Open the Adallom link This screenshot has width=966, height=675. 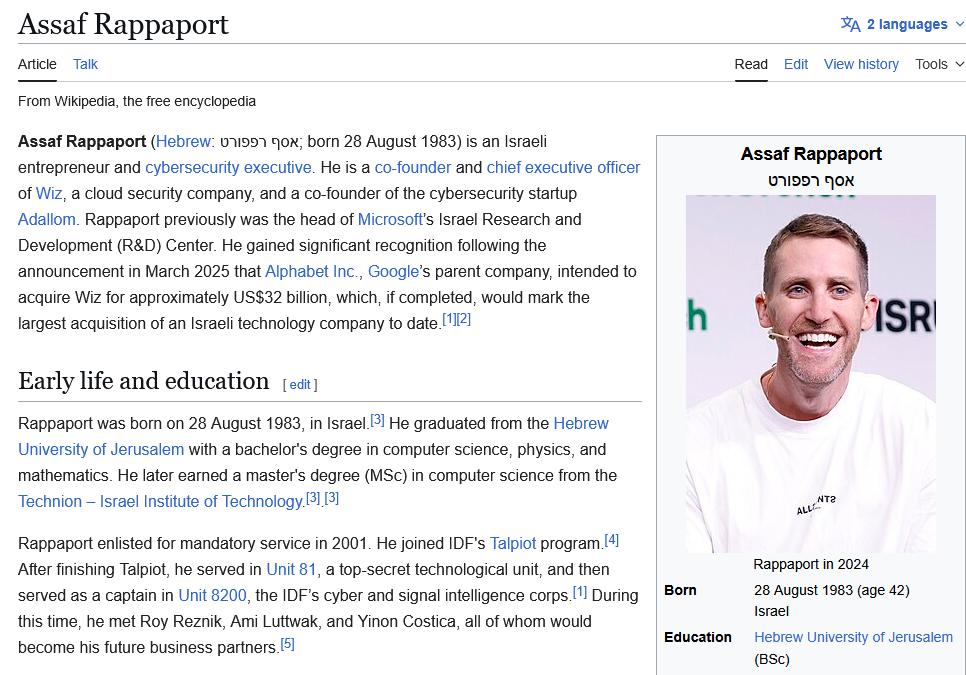[47, 219]
